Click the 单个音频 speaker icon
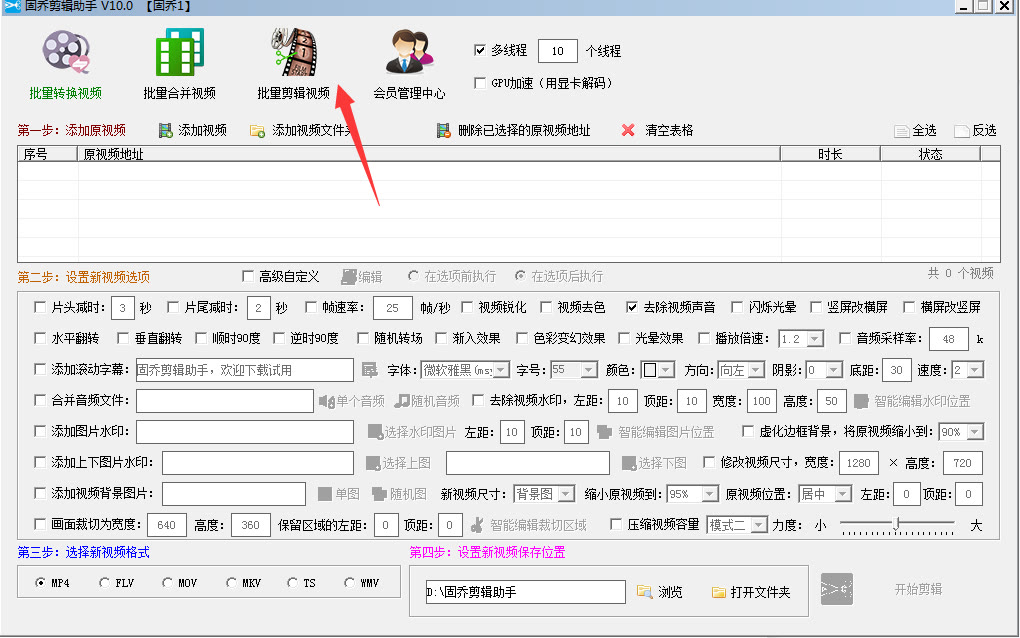This screenshot has height=638, width=1020. click(327, 401)
